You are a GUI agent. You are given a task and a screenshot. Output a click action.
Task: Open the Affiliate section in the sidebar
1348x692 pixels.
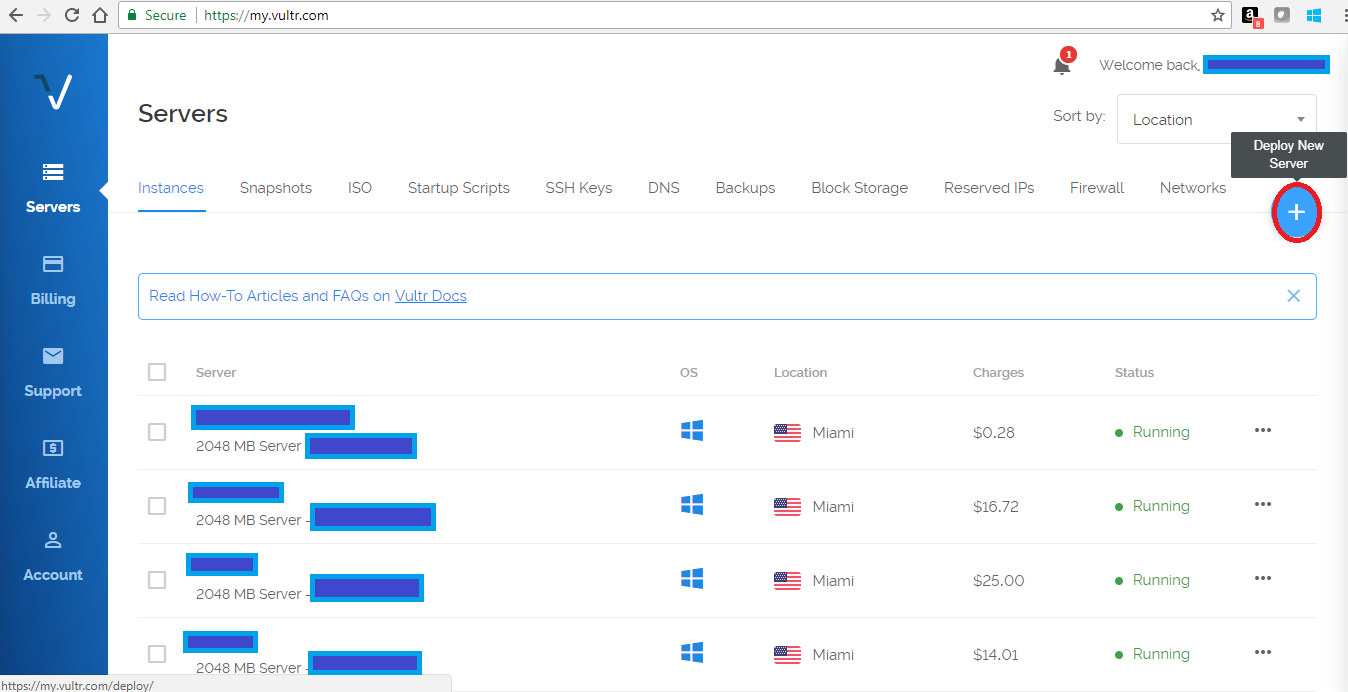coord(53,464)
